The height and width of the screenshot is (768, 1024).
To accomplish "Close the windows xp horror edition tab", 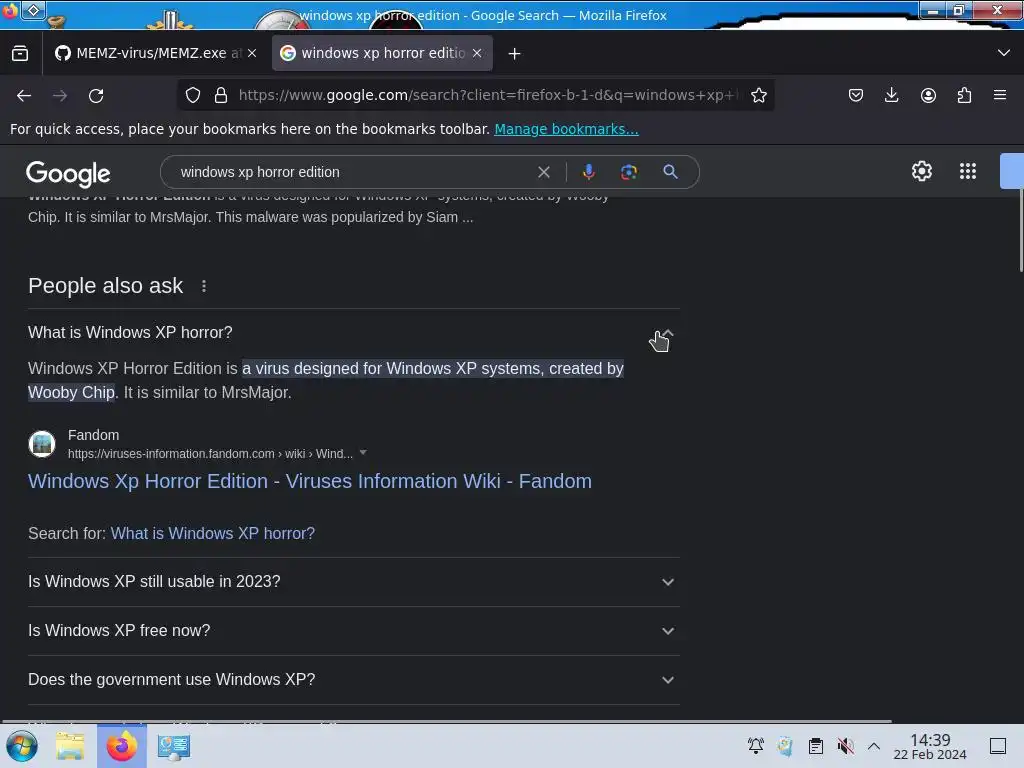I will tap(477, 54).
